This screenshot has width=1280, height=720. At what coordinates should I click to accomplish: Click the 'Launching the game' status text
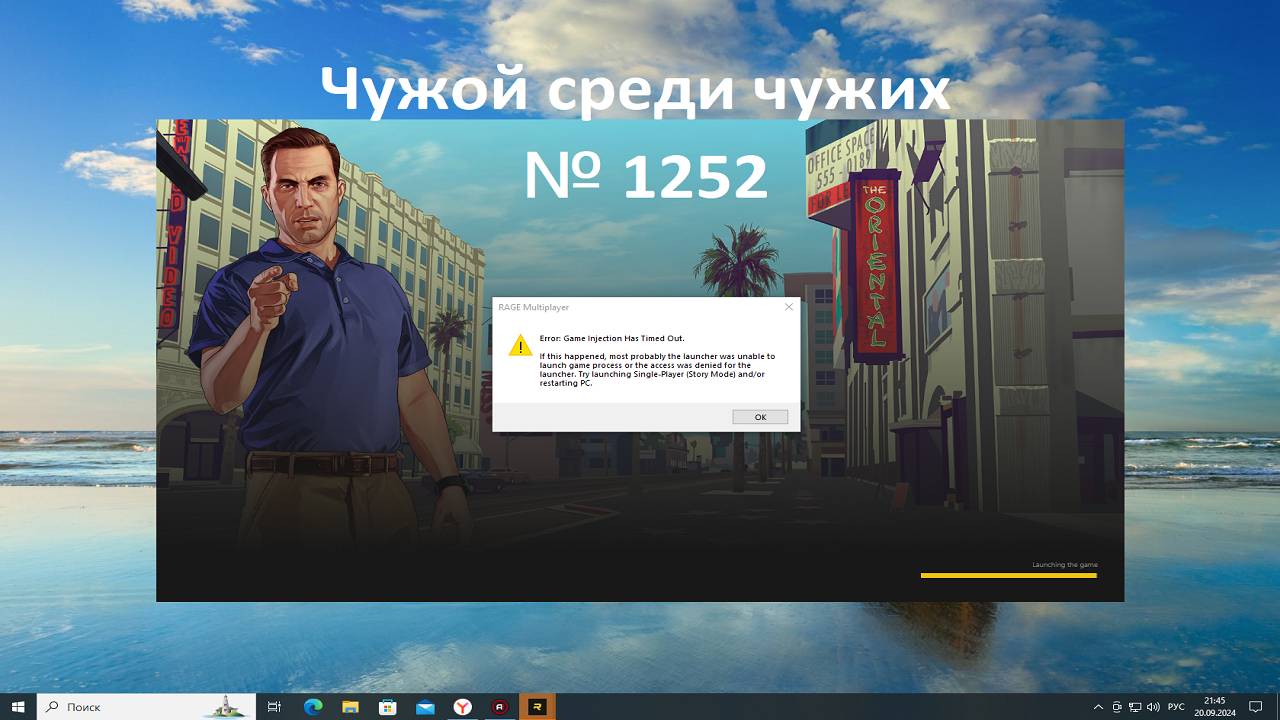click(1064, 565)
